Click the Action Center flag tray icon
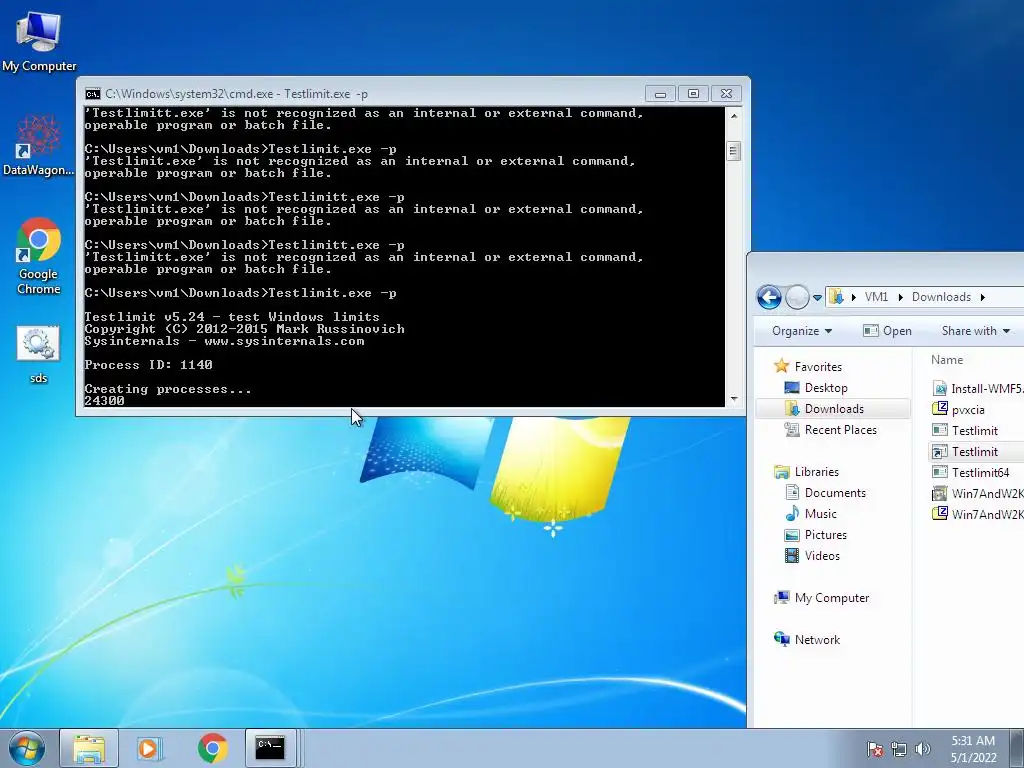The width and height of the screenshot is (1024, 768). pos(874,749)
